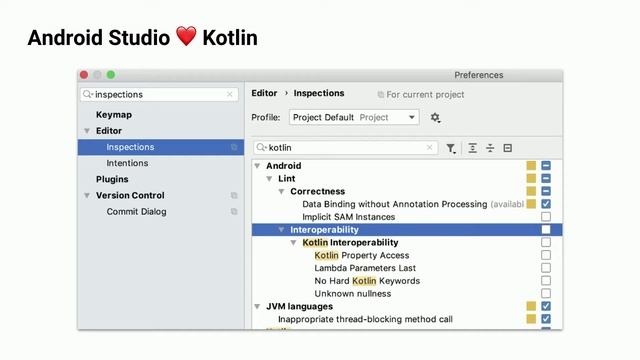Click the Expand All tree icon

(472, 148)
